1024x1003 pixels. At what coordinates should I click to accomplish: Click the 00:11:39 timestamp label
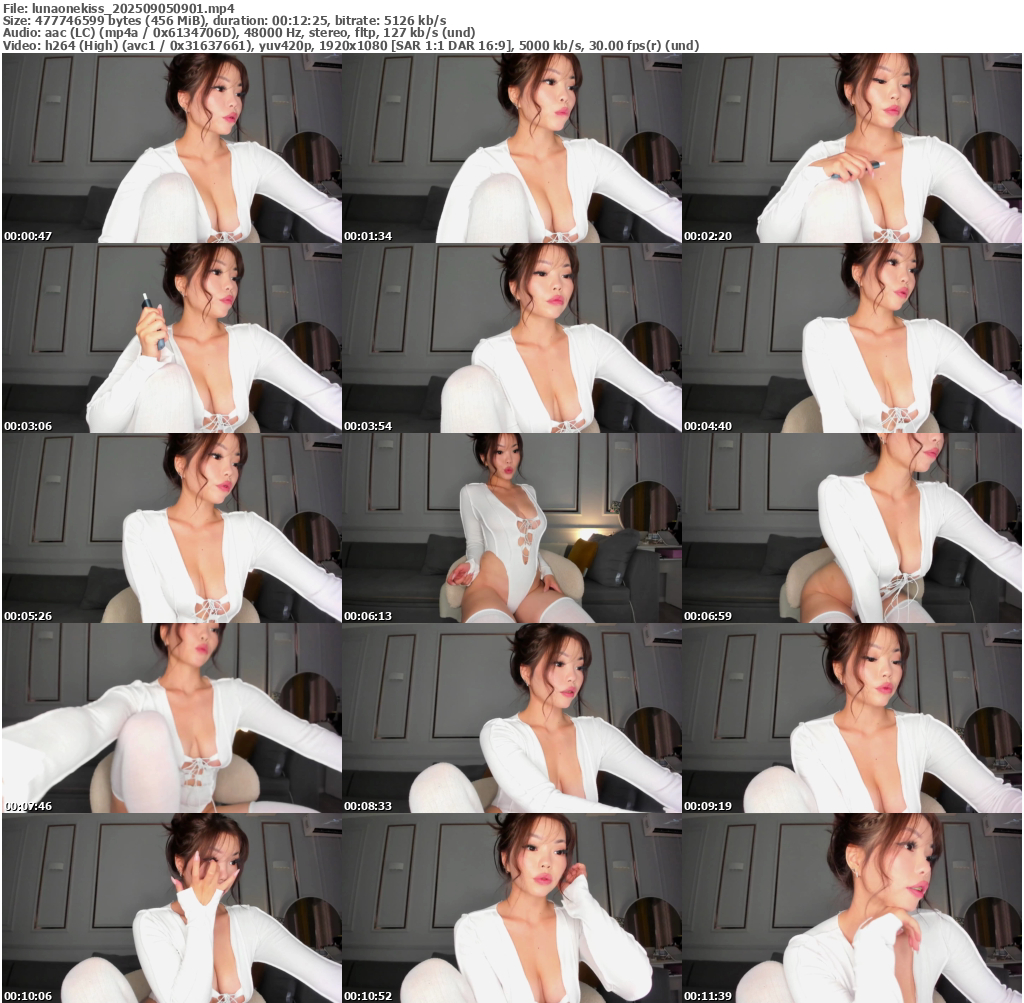pyautogui.click(x=704, y=996)
